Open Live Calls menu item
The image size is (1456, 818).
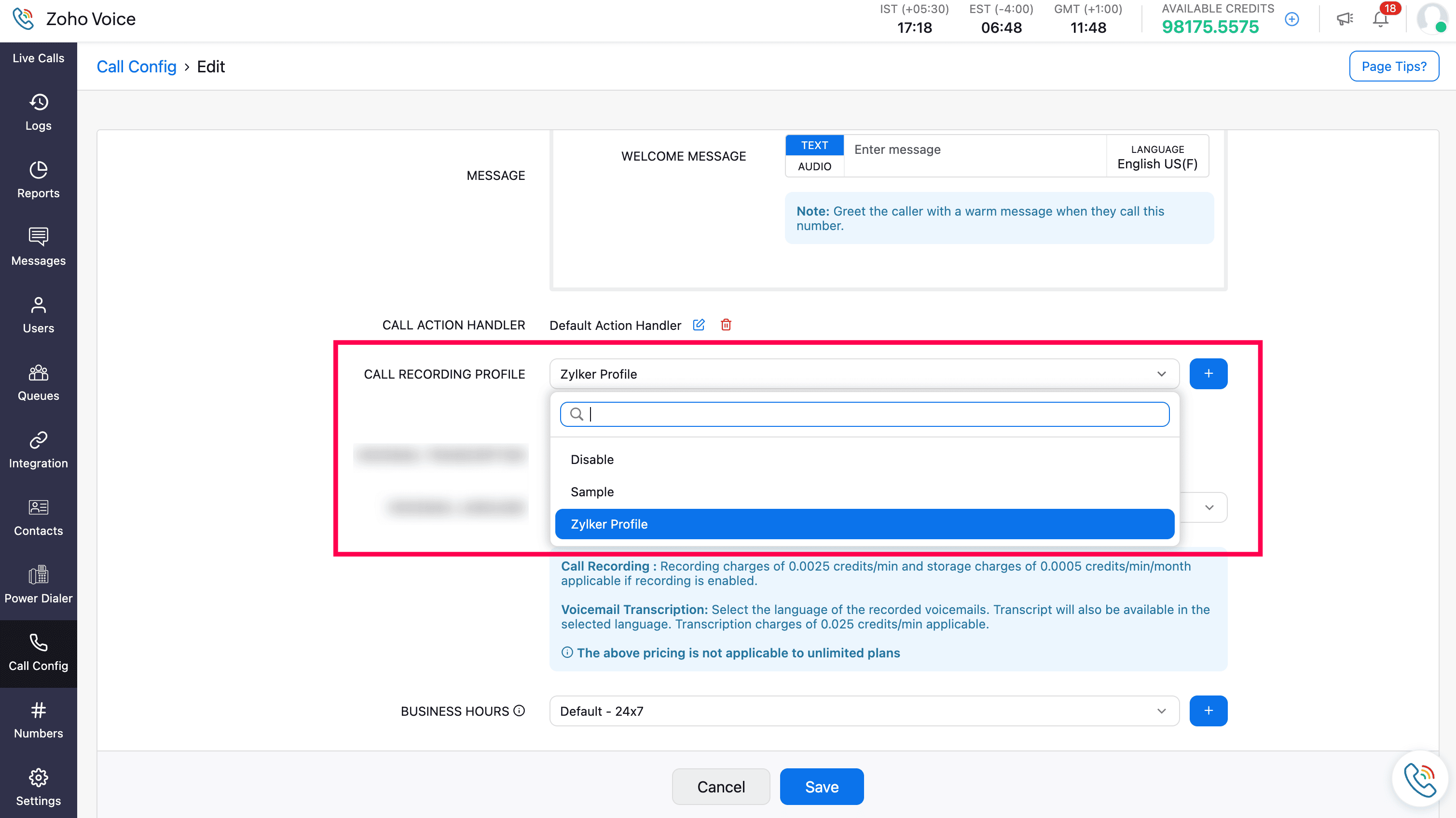click(39, 58)
